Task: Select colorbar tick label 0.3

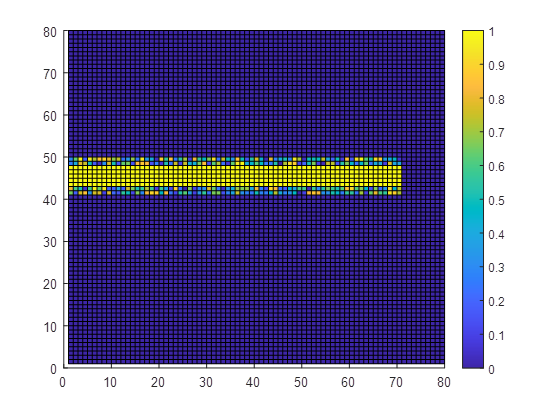Action: pyautogui.click(x=496, y=268)
